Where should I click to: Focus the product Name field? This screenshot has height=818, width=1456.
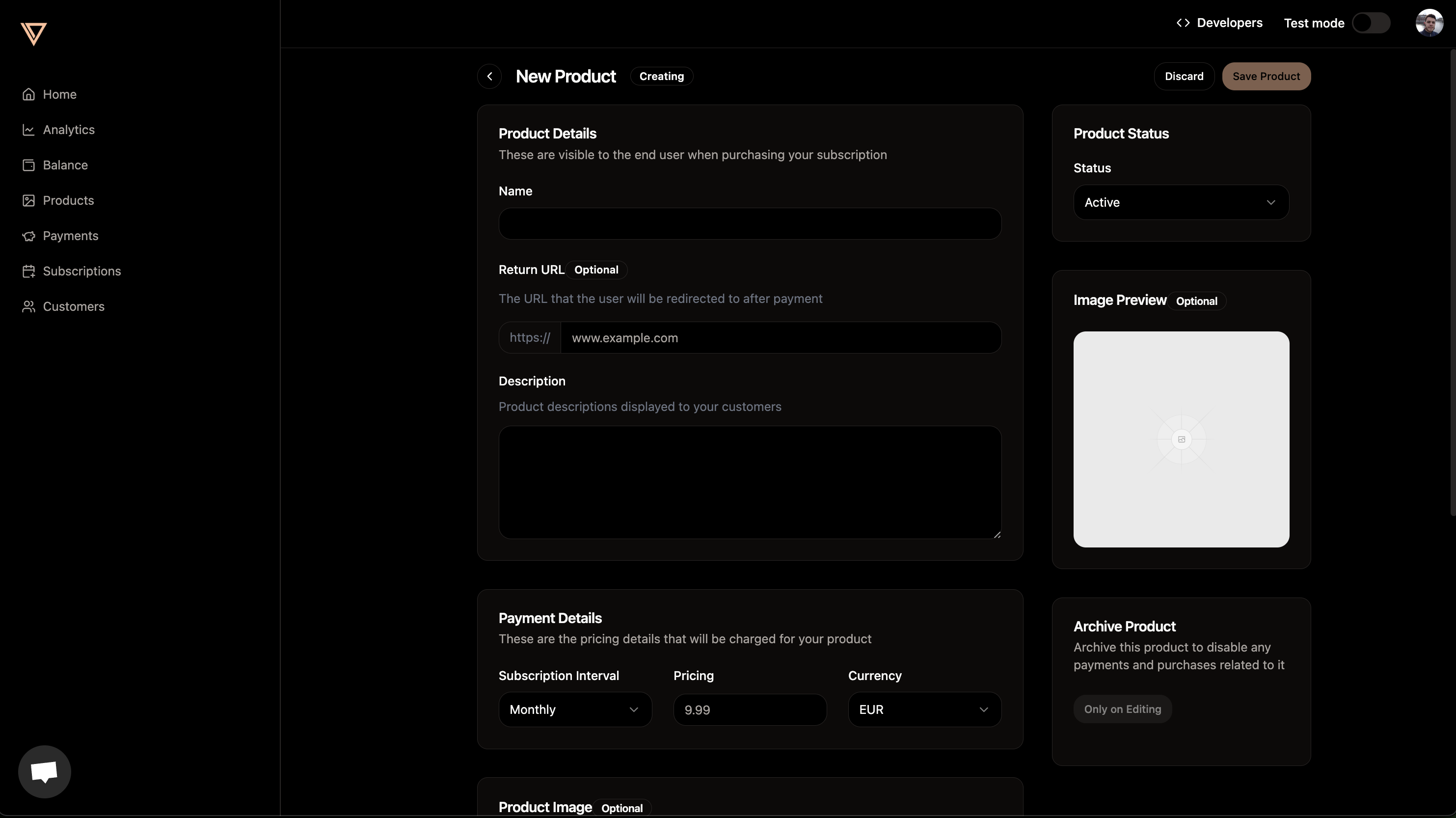tap(750, 224)
